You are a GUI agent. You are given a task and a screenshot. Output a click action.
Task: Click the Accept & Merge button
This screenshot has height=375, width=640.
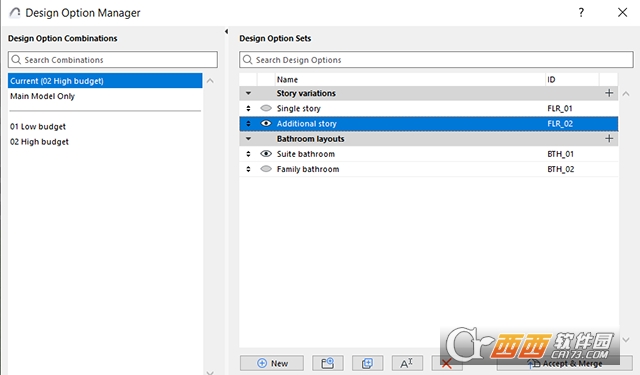[564, 363]
